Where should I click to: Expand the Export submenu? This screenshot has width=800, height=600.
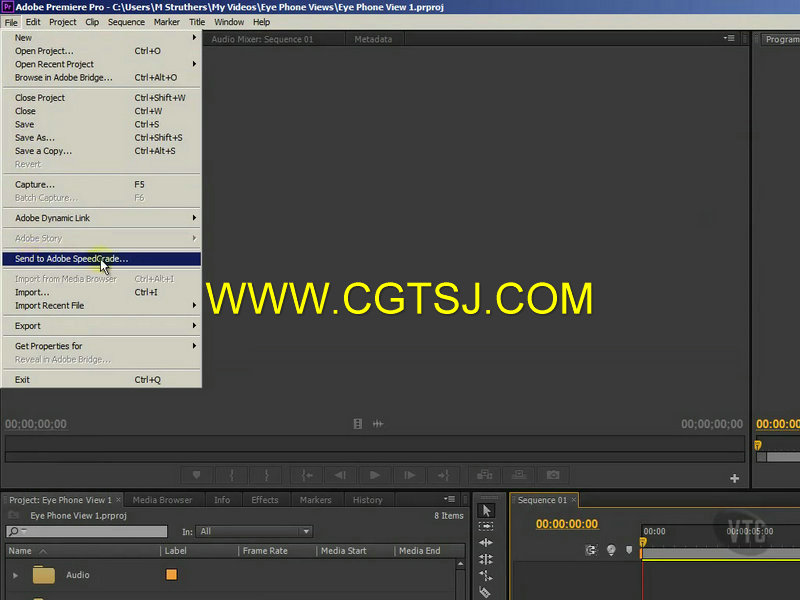point(102,326)
